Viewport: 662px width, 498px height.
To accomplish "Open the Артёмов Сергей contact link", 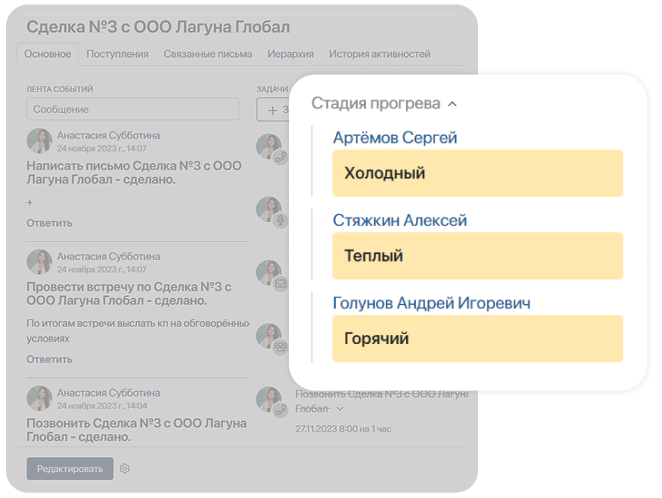I will pyautogui.click(x=395, y=138).
